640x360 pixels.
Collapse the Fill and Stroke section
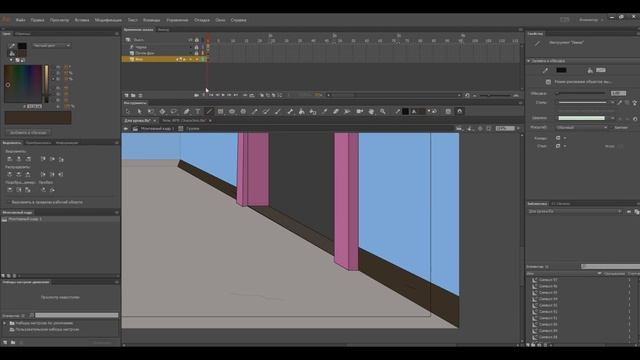coord(529,61)
